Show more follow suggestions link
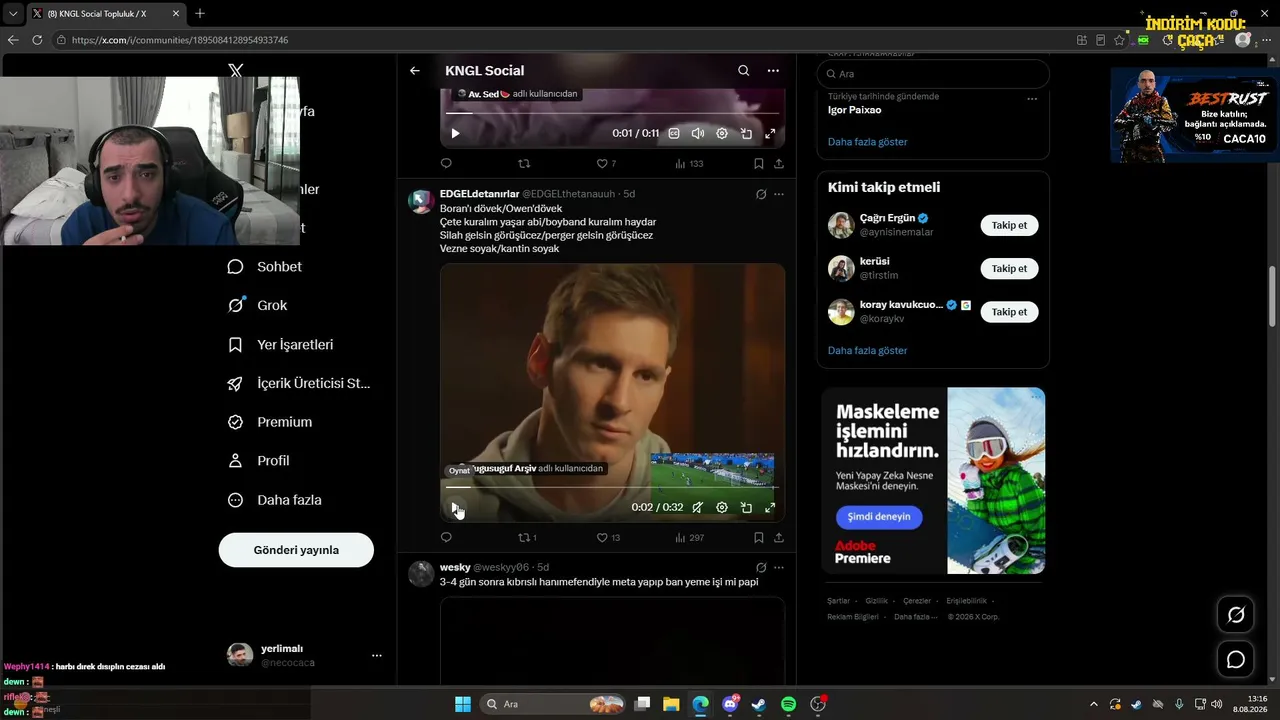Image resolution: width=1280 pixels, height=720 pixels. [x=868, y=351]
